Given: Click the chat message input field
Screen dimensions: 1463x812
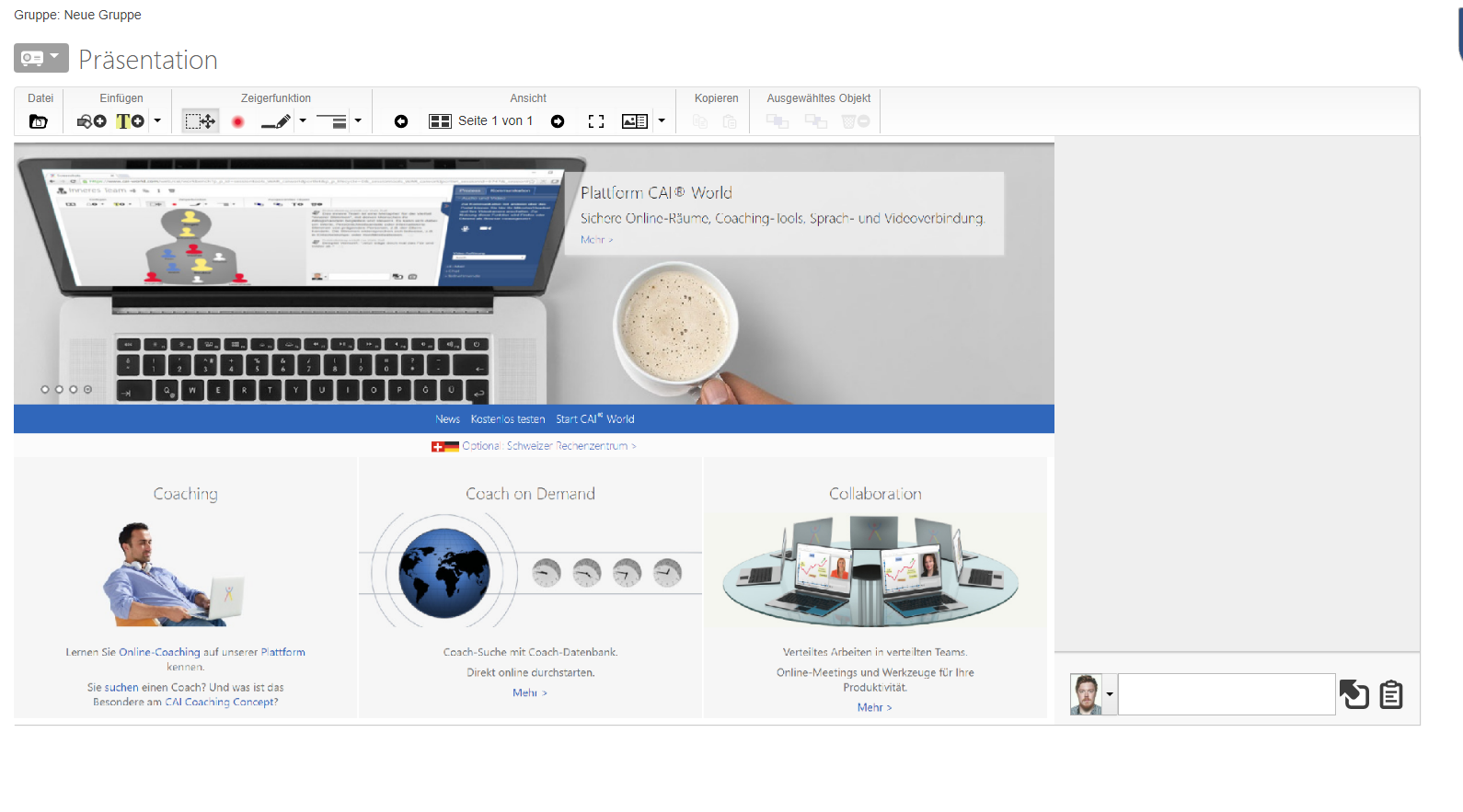Looking at the screenshot, I should (x=1227, y=694).
